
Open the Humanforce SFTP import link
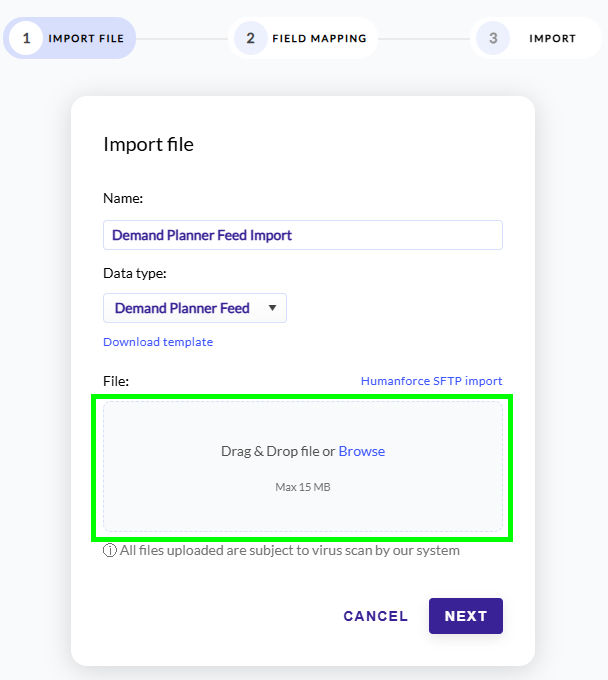point(431,381)
